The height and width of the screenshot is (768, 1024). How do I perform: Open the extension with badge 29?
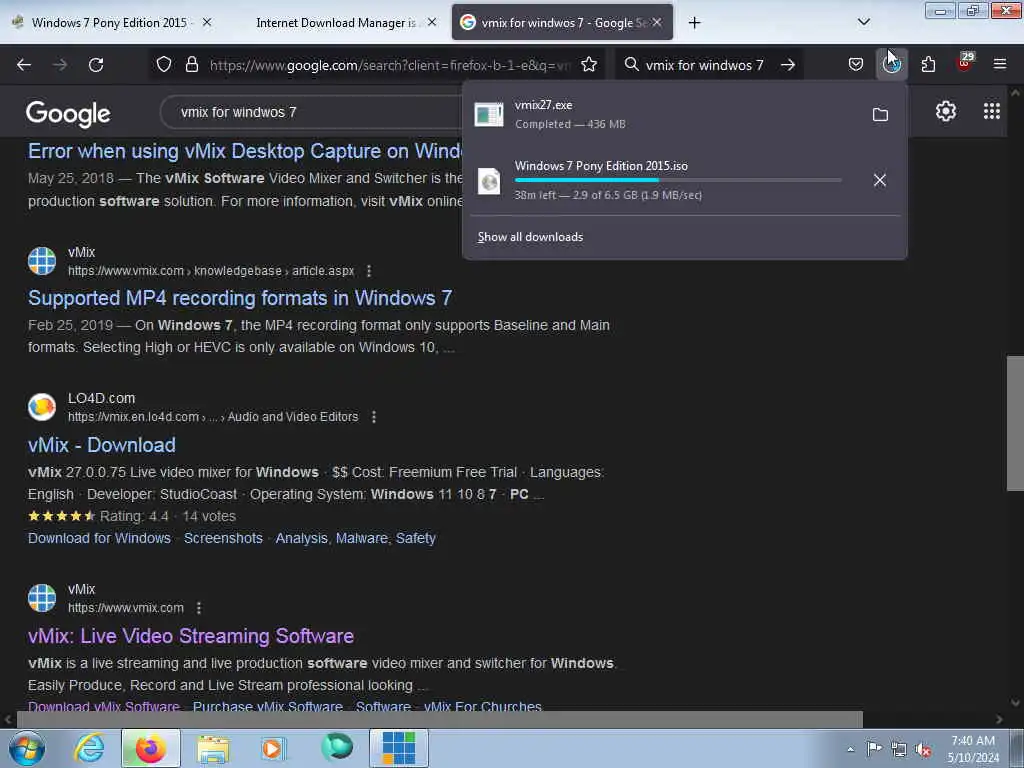pyautogui.click(x=964, y=63)
